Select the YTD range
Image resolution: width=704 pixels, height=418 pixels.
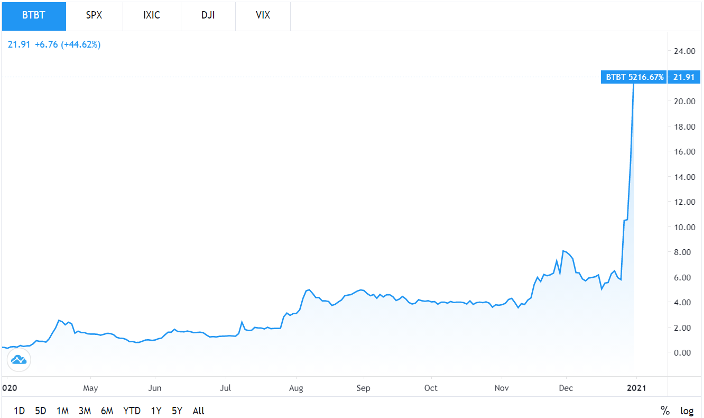click(x=132, y=410)
